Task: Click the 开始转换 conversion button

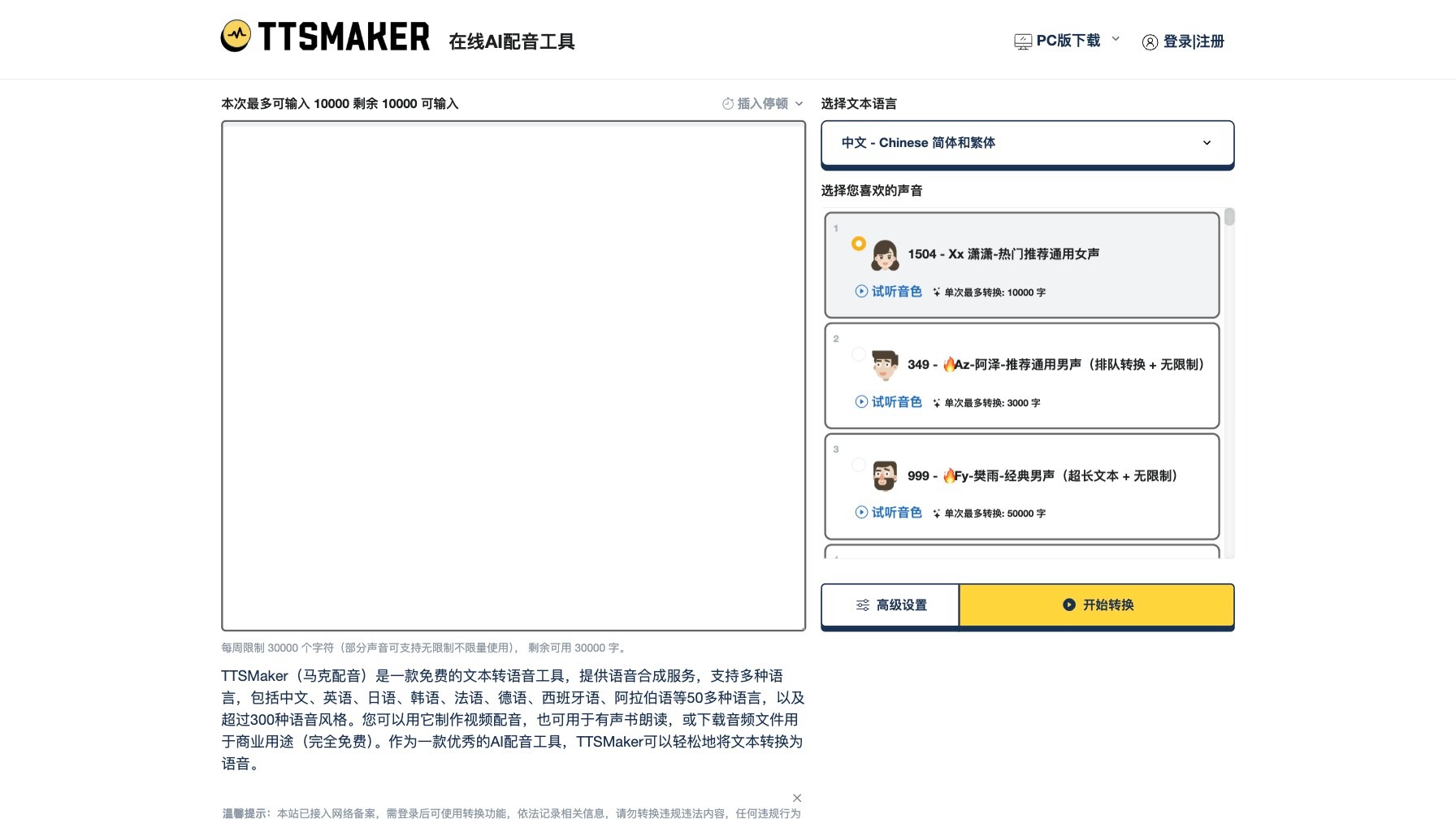Action: [x=1097, y=604]
